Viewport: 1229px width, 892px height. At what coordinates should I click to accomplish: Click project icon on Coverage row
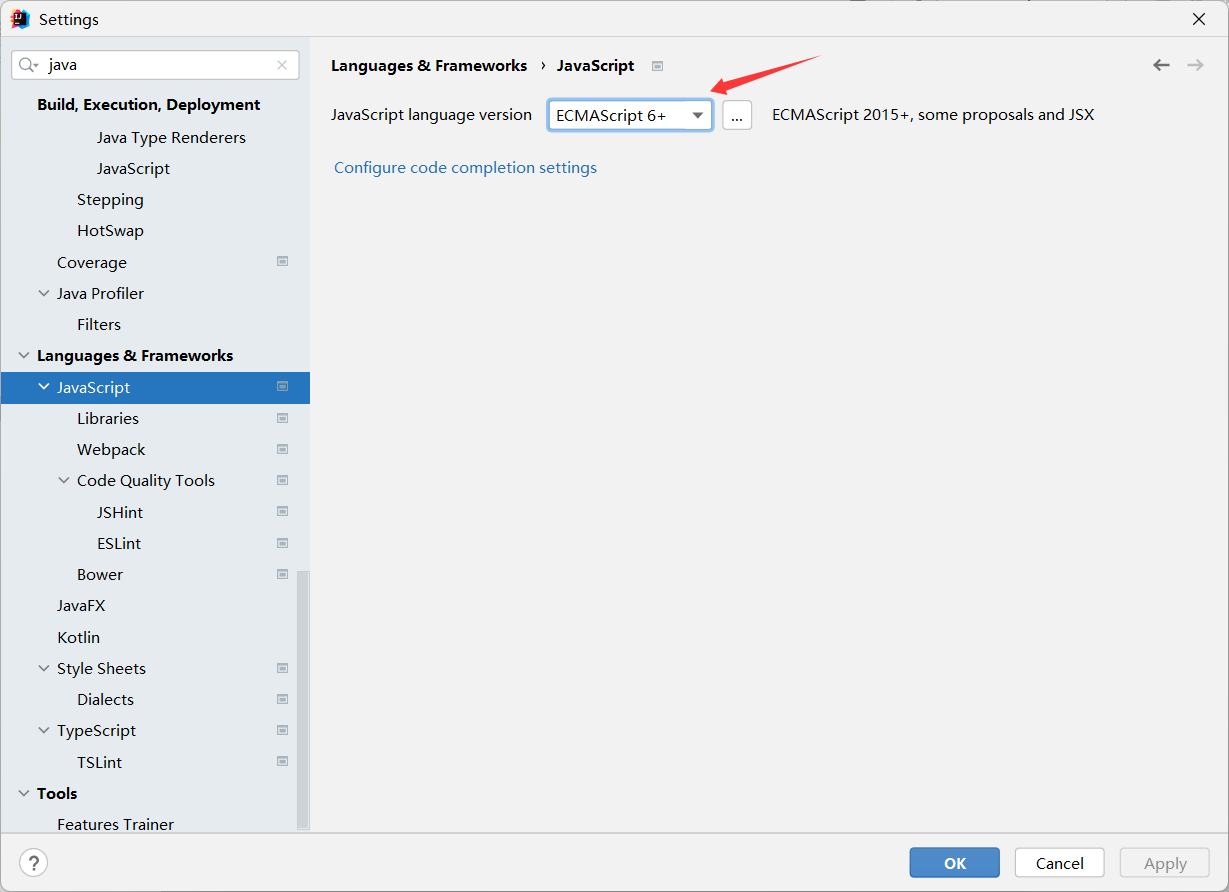click(x=282, y=262)
